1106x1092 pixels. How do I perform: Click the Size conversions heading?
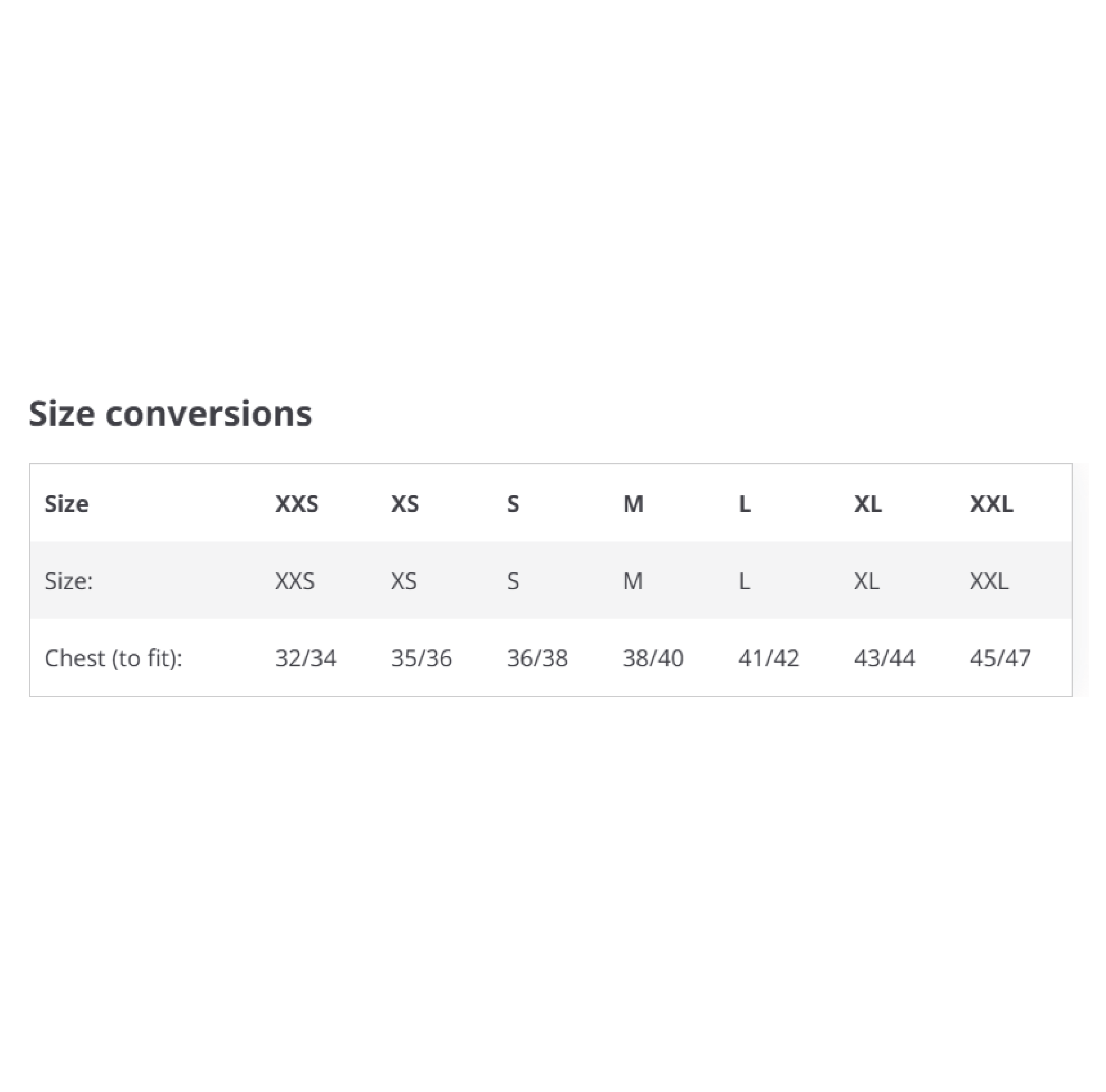171,414
